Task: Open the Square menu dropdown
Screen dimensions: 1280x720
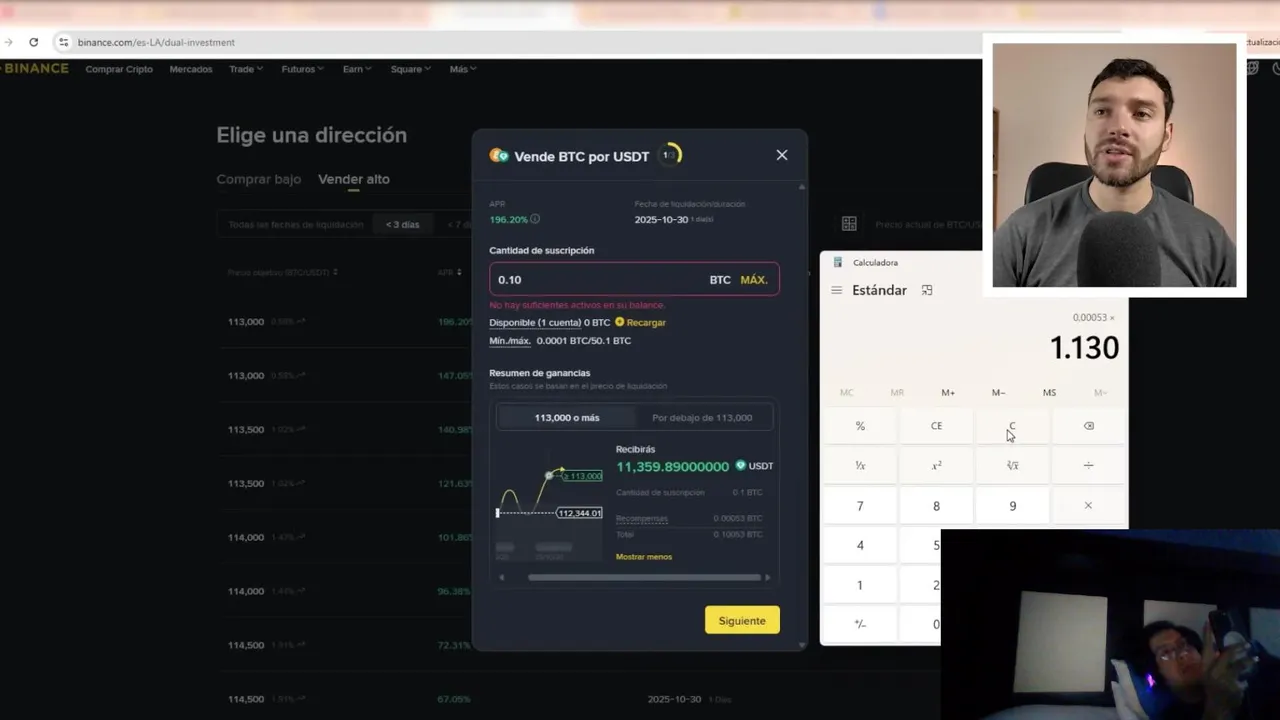Action: 411,69
